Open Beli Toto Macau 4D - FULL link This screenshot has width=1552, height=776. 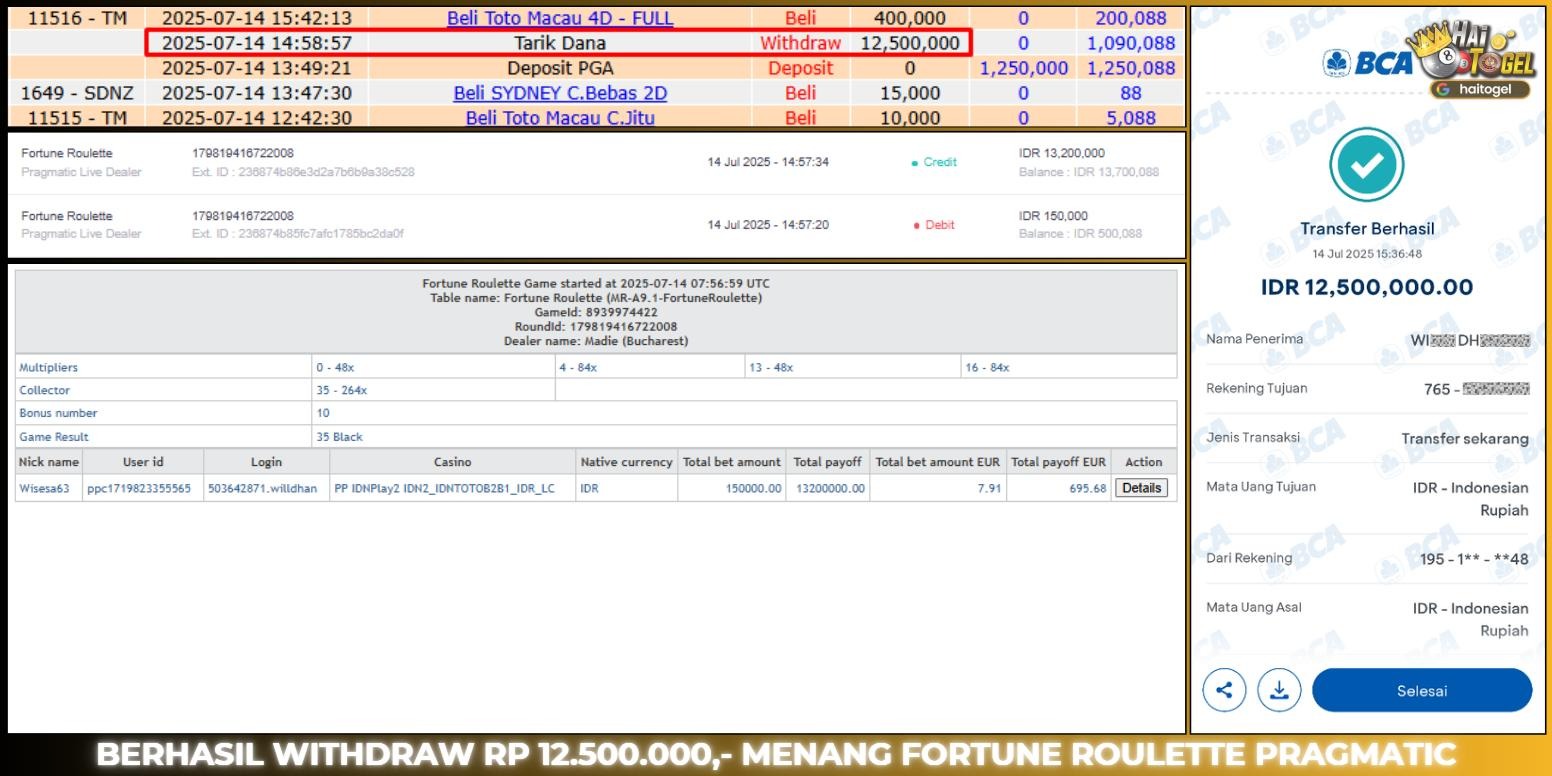tap(560, 18)
